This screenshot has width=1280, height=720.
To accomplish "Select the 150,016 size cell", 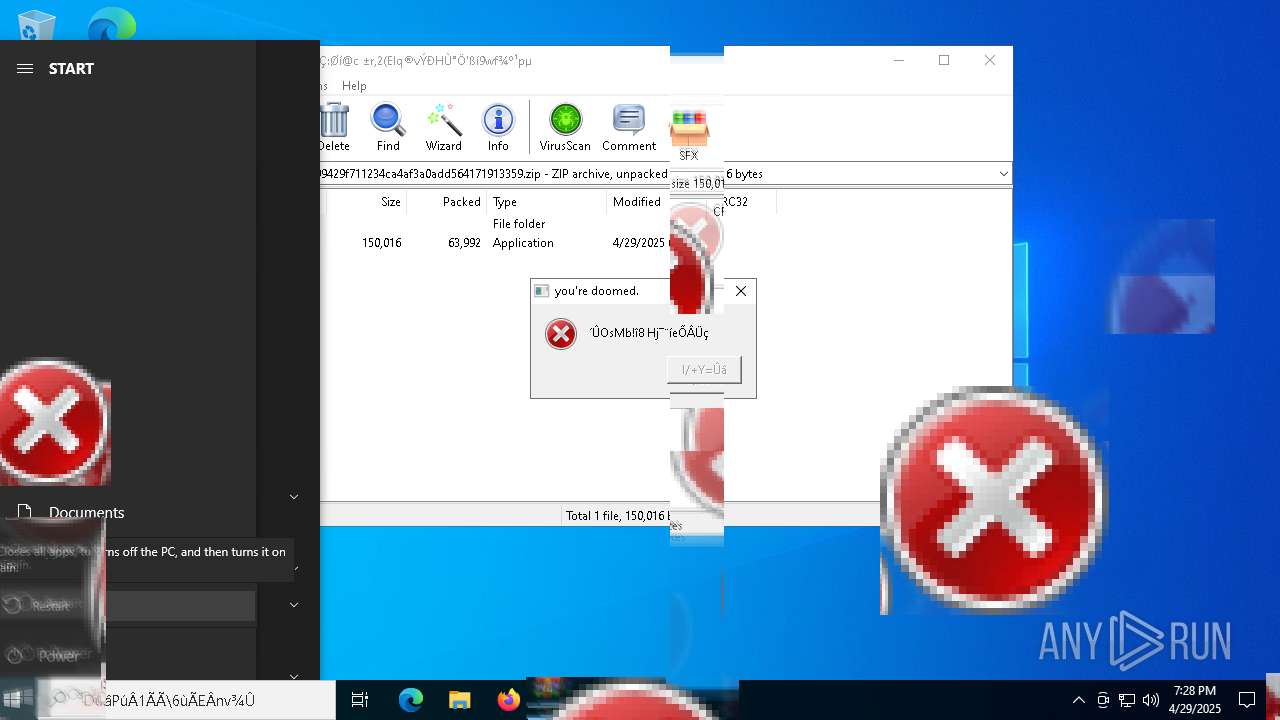I will tap(382, 243).
